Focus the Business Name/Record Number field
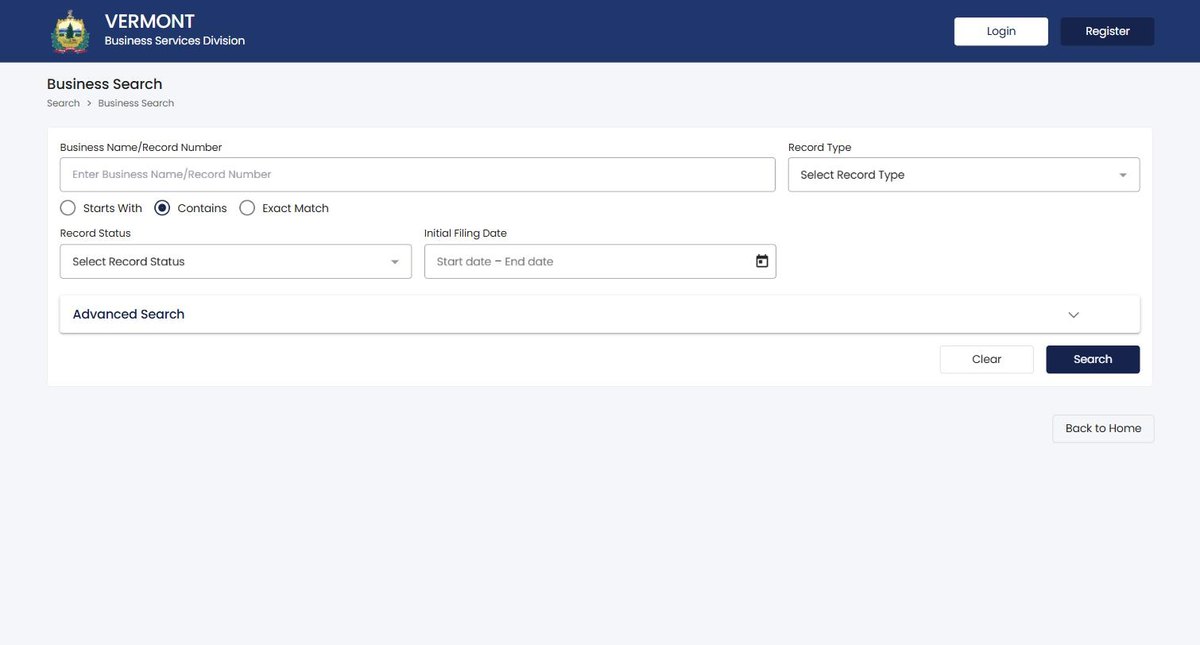1200x645 pixels. click(418, 174)
